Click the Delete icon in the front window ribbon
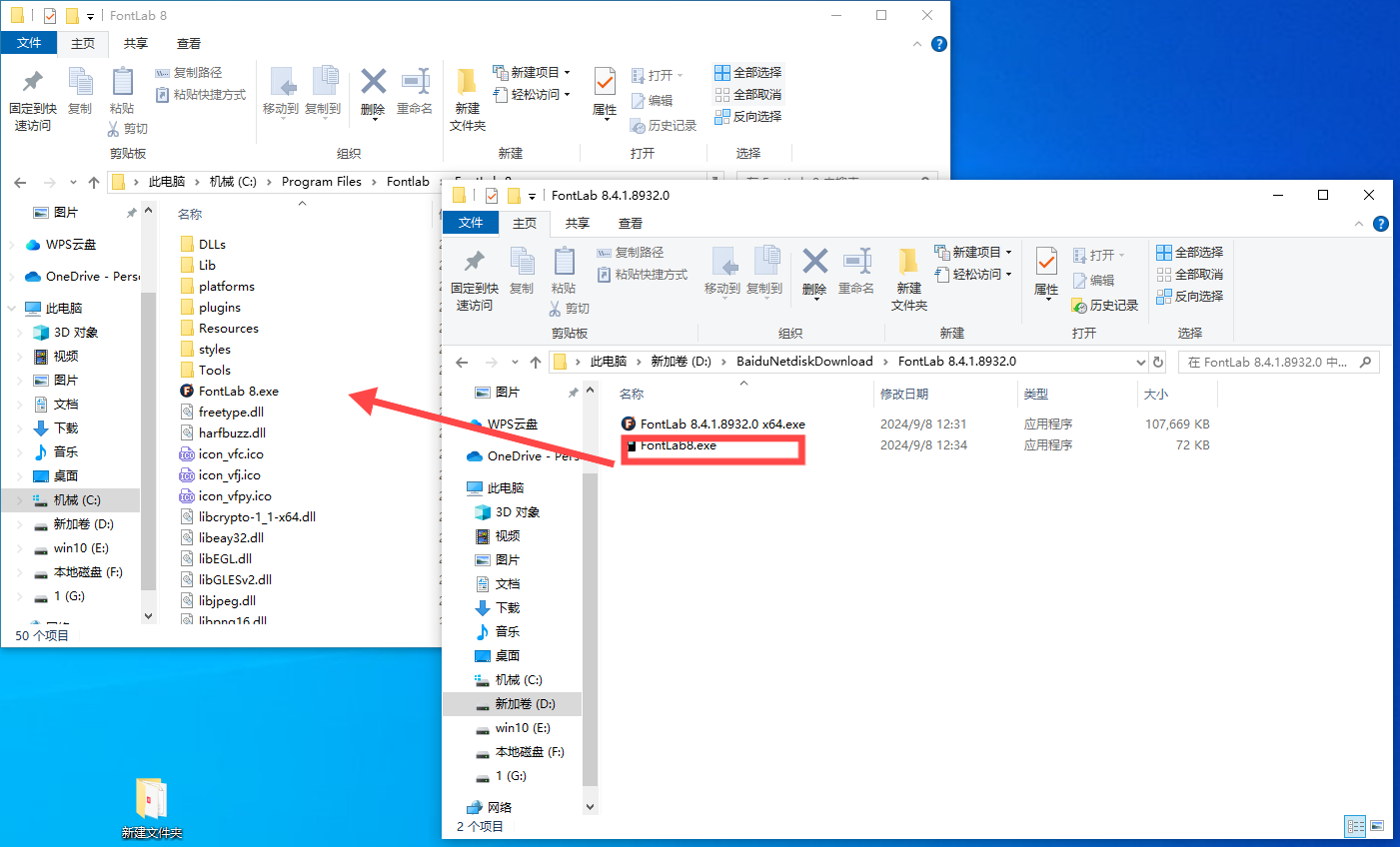The height and width of the screenshot is (847, 1400). (x=814, y=264)
